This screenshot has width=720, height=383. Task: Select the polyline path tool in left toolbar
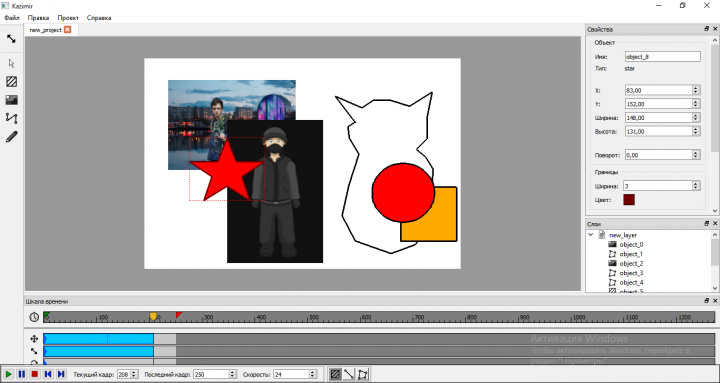(x=11, y=118)
